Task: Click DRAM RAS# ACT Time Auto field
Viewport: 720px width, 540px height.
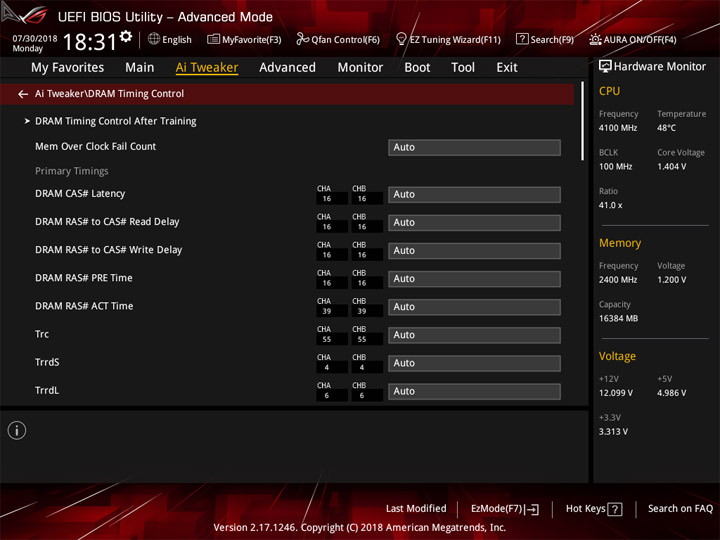Action: 474,307
